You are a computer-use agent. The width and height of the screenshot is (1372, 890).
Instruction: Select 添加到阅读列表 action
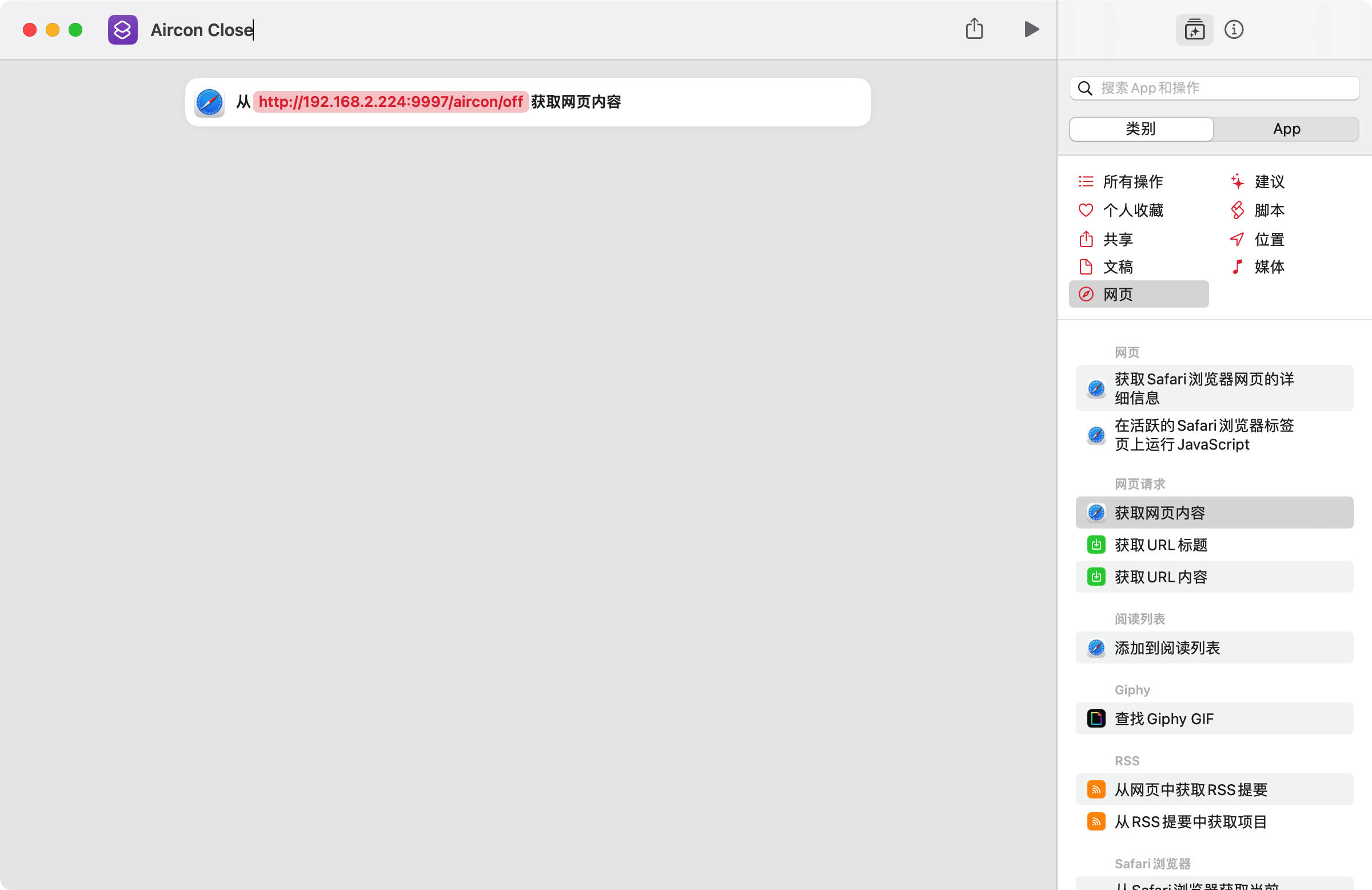coord(1167,647)
